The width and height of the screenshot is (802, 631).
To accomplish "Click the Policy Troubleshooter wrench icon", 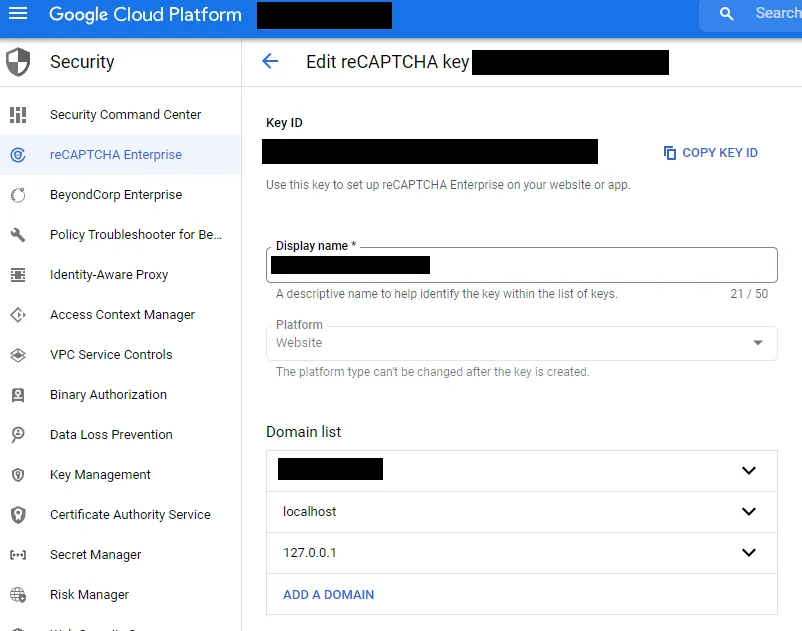I will [18, 235].
